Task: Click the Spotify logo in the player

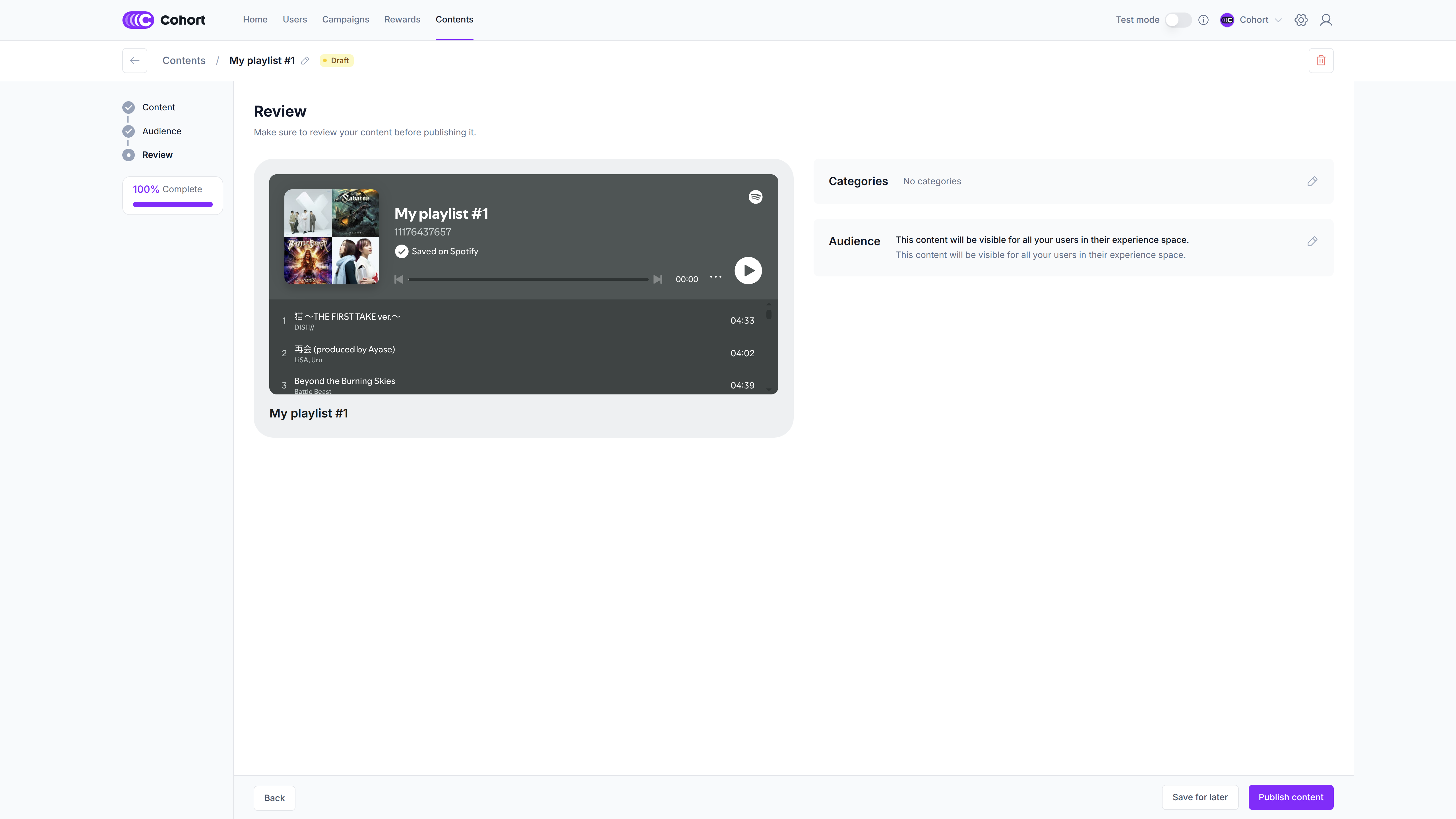Action: click(755, 197)
